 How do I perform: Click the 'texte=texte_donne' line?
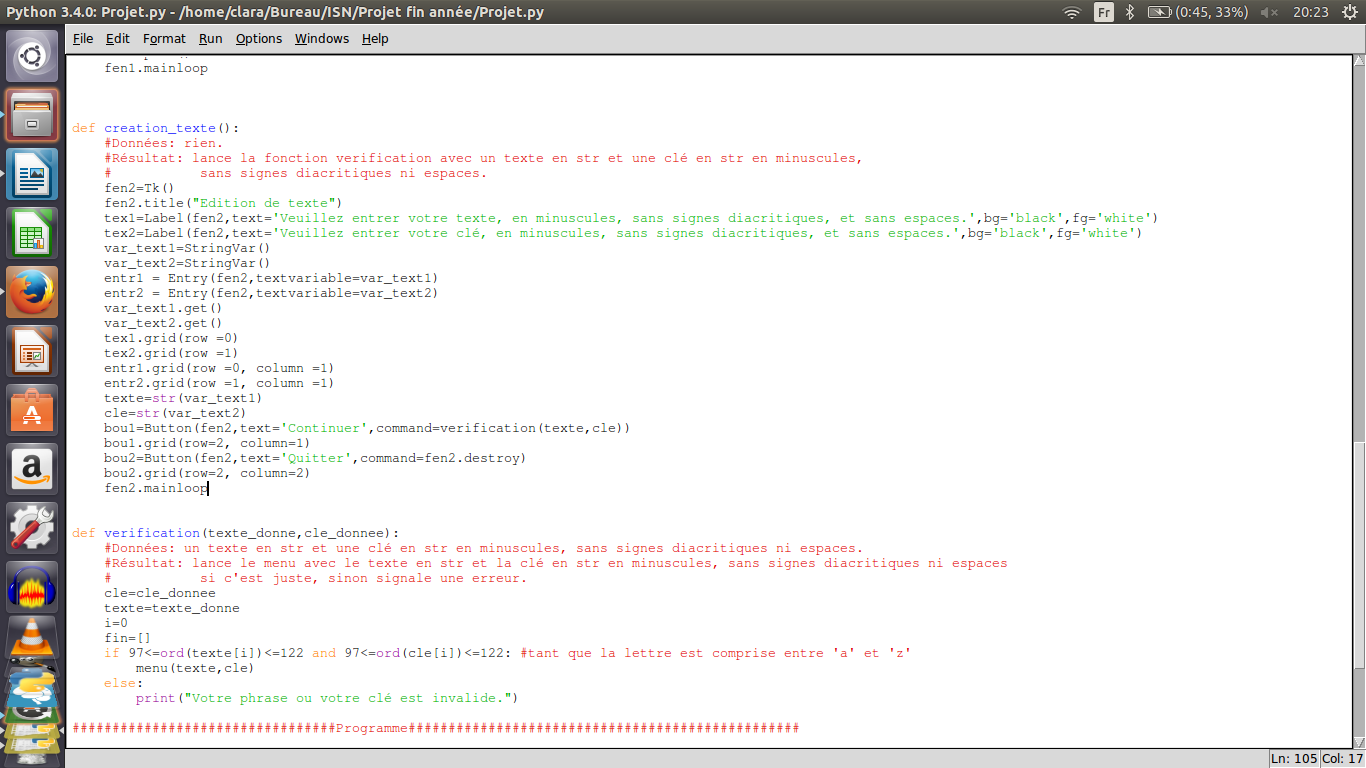coord(172,608)
